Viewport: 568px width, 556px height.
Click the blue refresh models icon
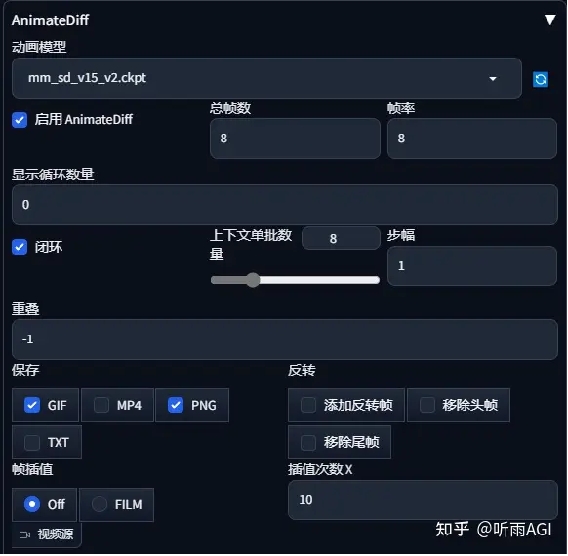click(540, 79)
